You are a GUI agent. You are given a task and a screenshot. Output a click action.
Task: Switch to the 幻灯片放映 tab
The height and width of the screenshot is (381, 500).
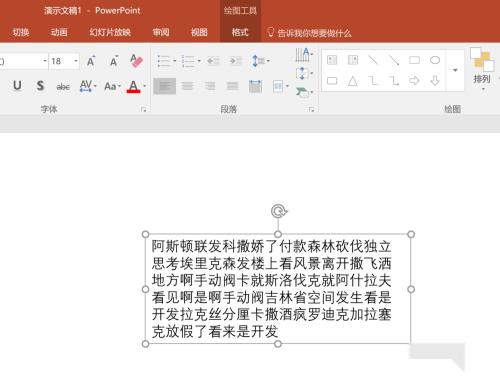coord(110,32)
